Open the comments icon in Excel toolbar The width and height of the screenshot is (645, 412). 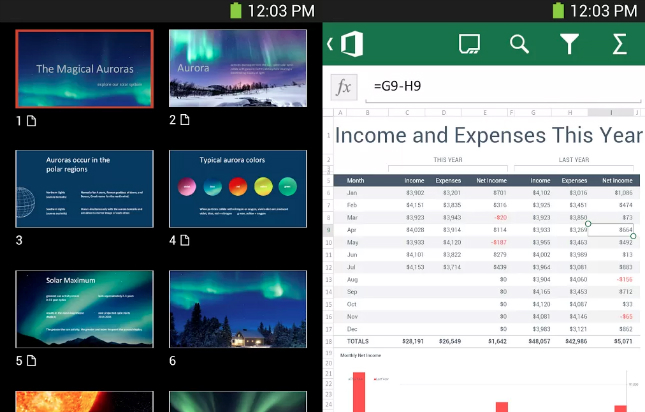[x=469, y=44]
